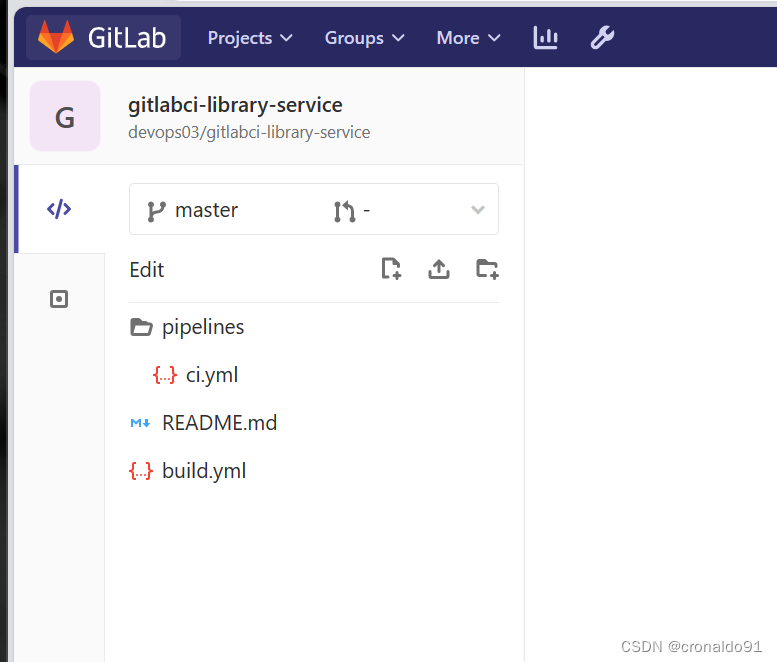Create a new directory with the folder icon
The height and width of the screenshot is (662, 777).
[487, 269]
